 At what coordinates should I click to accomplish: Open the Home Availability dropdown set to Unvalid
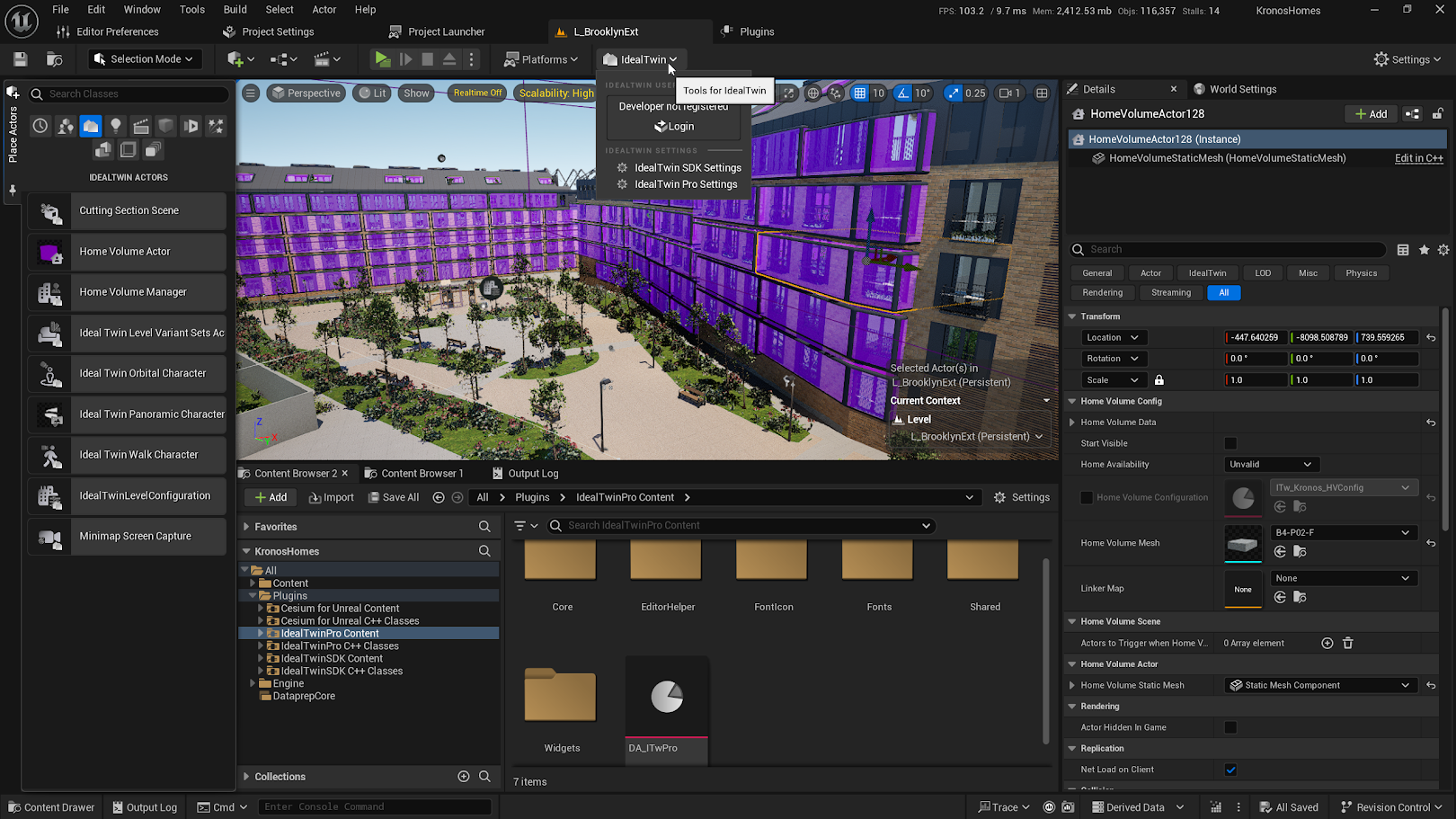tap(1270, 465)
